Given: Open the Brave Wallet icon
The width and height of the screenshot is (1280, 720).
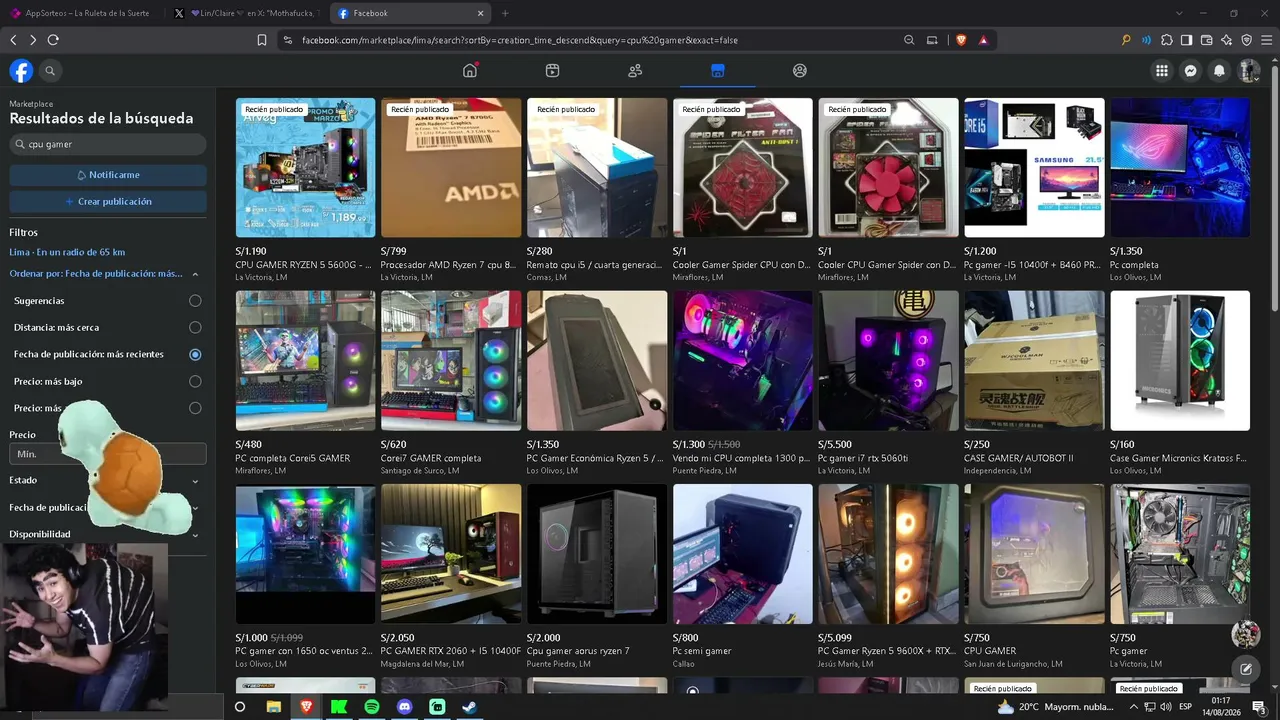Looking at the screenshot, I should (1206, 40).
